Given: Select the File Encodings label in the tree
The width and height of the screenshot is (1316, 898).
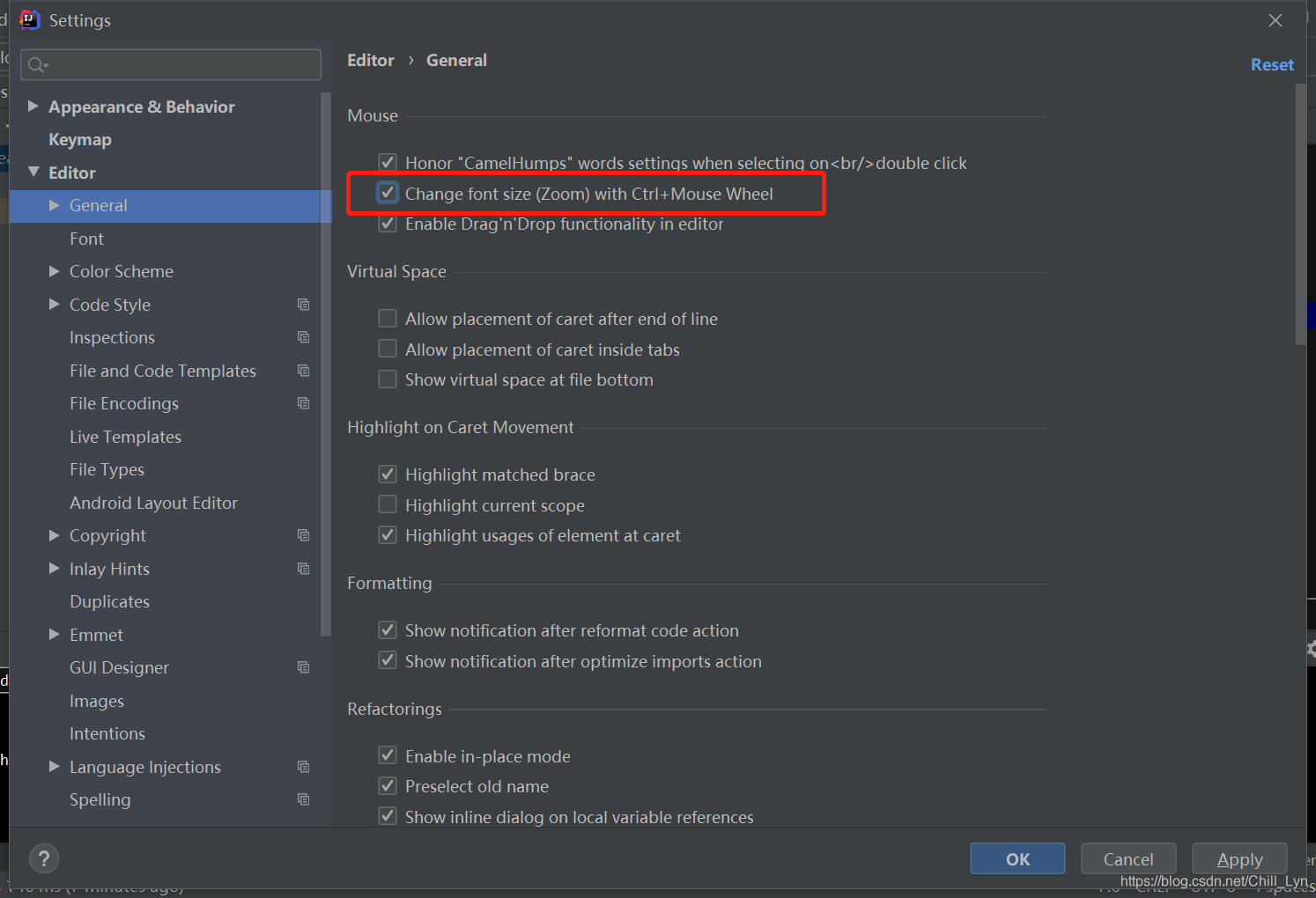Looking at the screenshot, I should pos(124,404).
